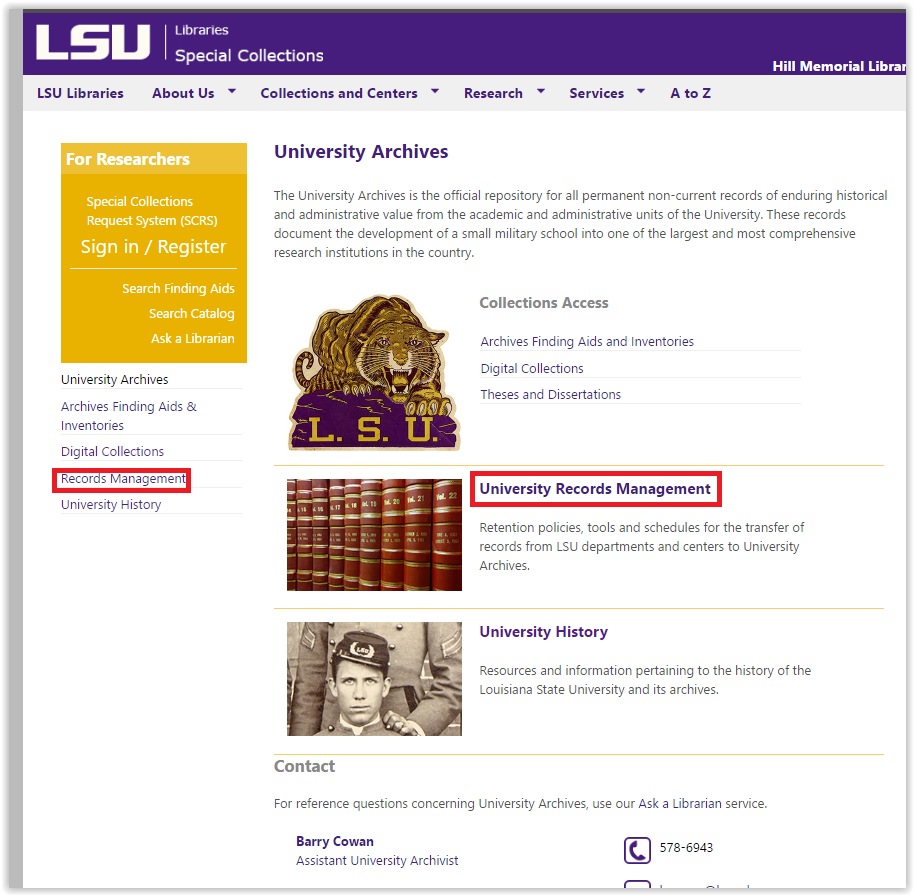Image resolution: width=914 pixels, height=896 pixels.
Task: Open the Theses and Dissertations link
Action: point(550,394)
